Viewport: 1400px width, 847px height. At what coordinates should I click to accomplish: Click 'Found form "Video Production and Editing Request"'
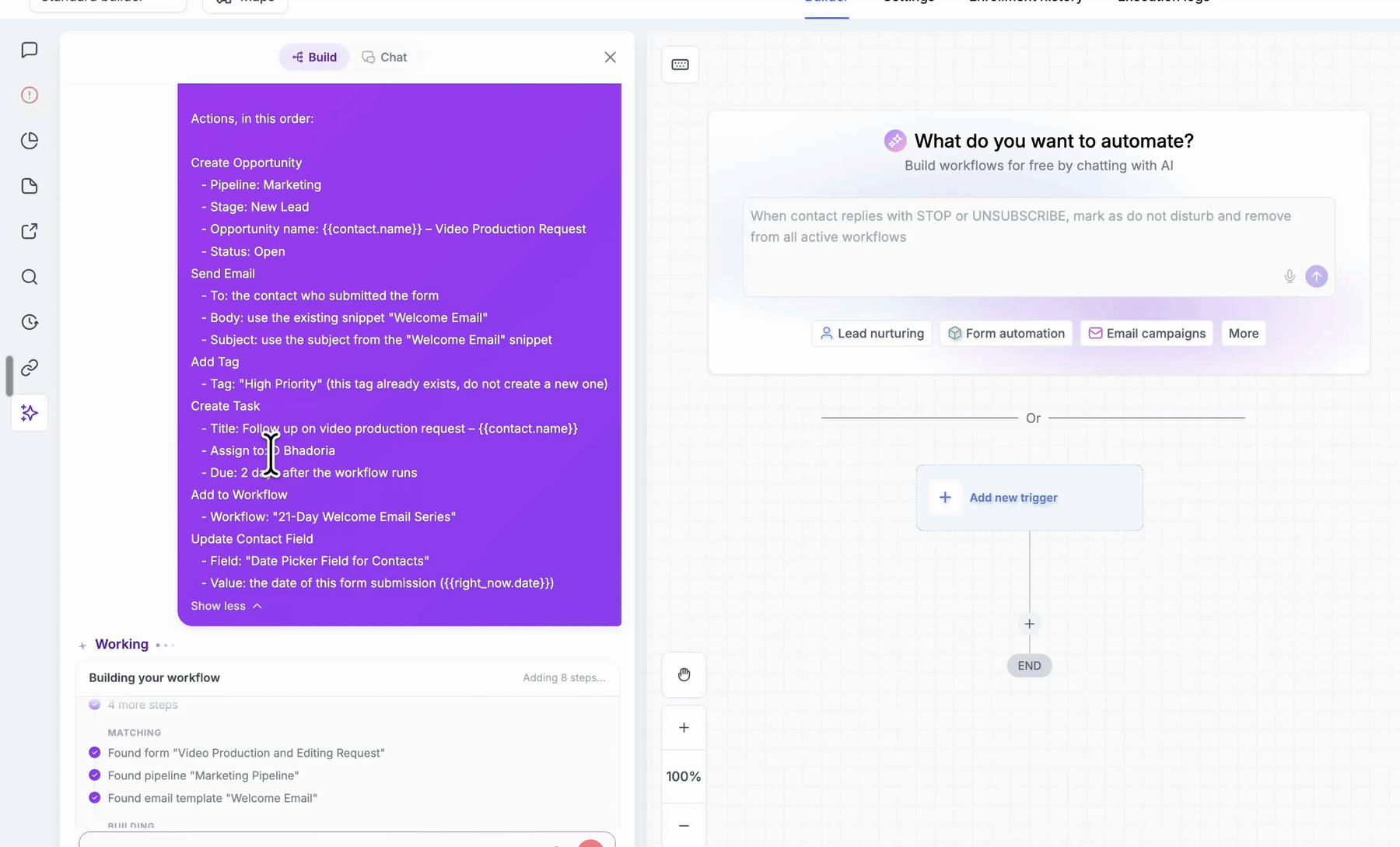tap(246, 753)
